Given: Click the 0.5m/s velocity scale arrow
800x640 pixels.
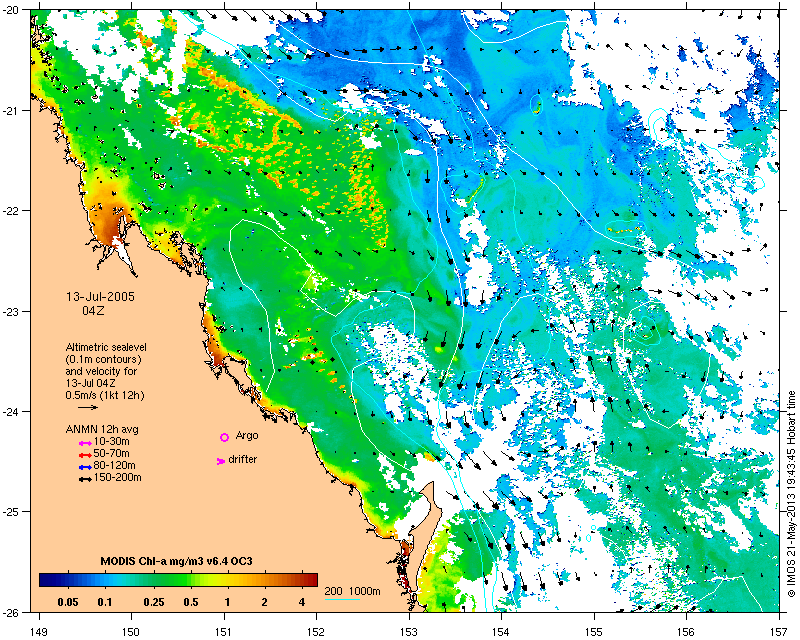Looking at the screenshot, I should (x=88, y=407).
